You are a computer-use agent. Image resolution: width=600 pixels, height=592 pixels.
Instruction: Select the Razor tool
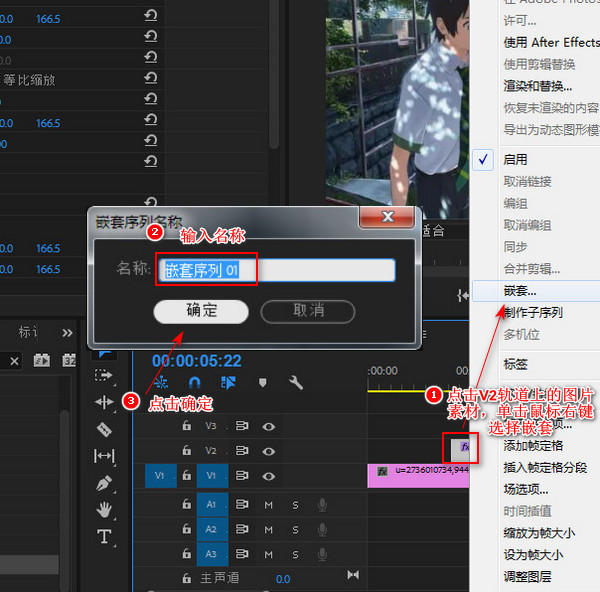tap(104, 429)
